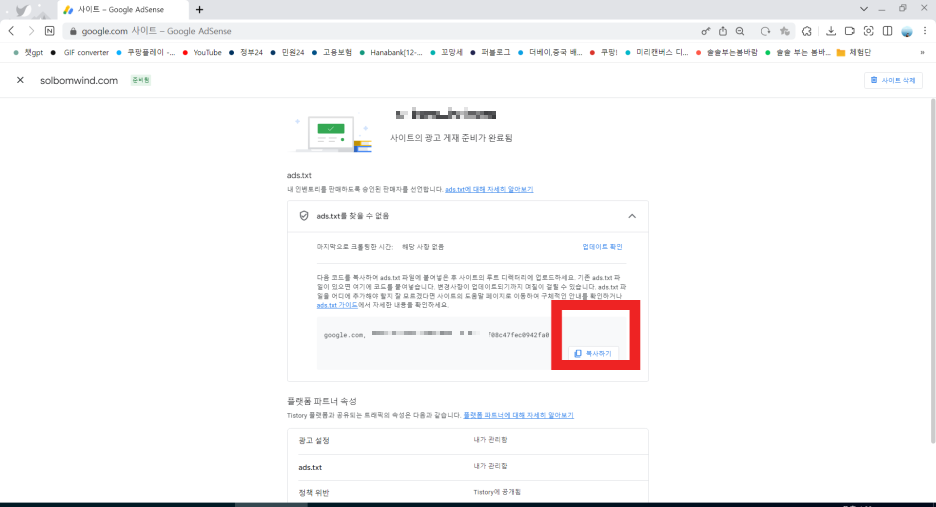The height and width of the screenshot is (507, 936).
Task: Open the 쿠팡플레이 bookmark
Action: coord(146,53)
